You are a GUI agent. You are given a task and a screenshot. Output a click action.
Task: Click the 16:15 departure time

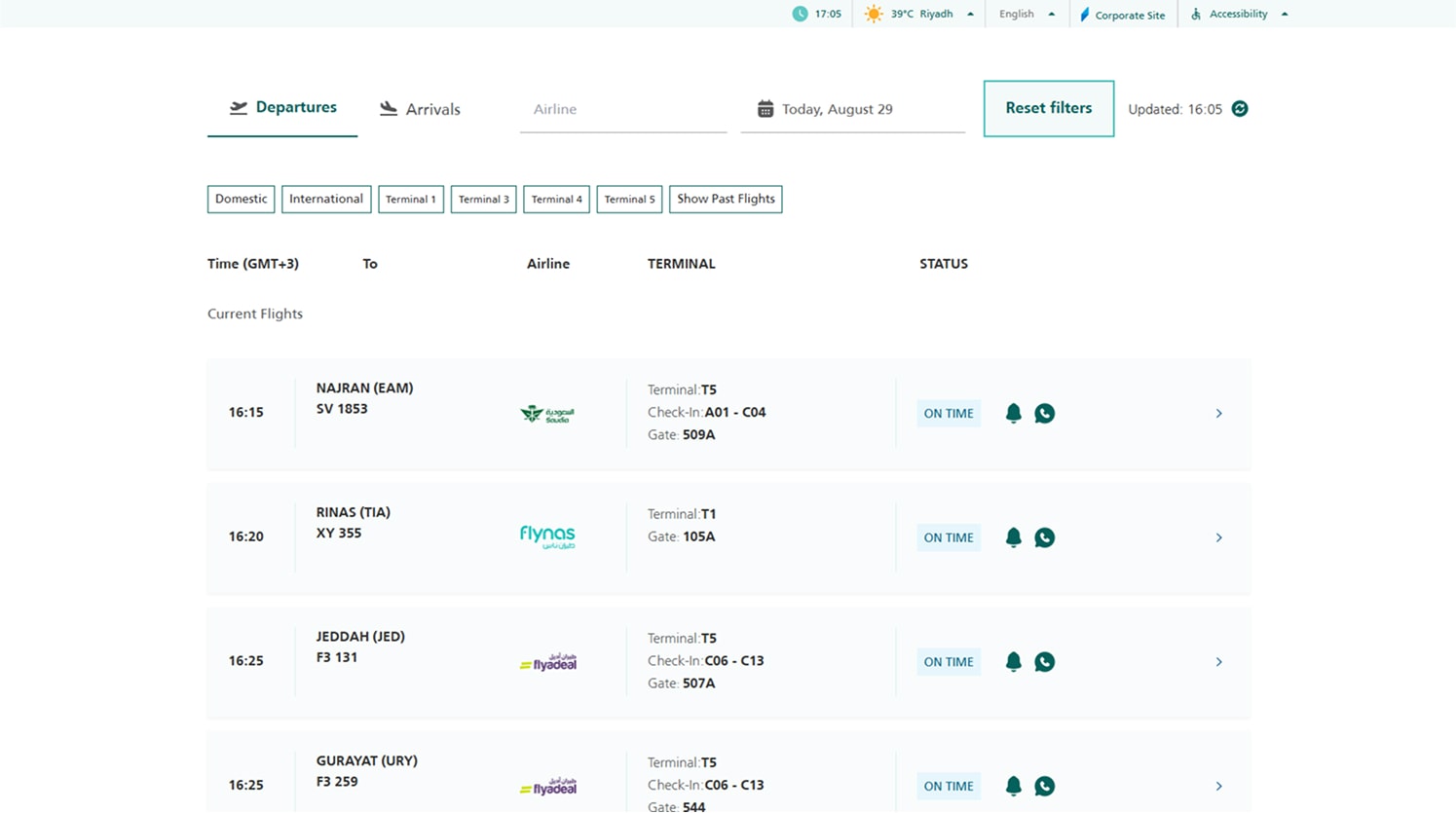tap(245, 413)
